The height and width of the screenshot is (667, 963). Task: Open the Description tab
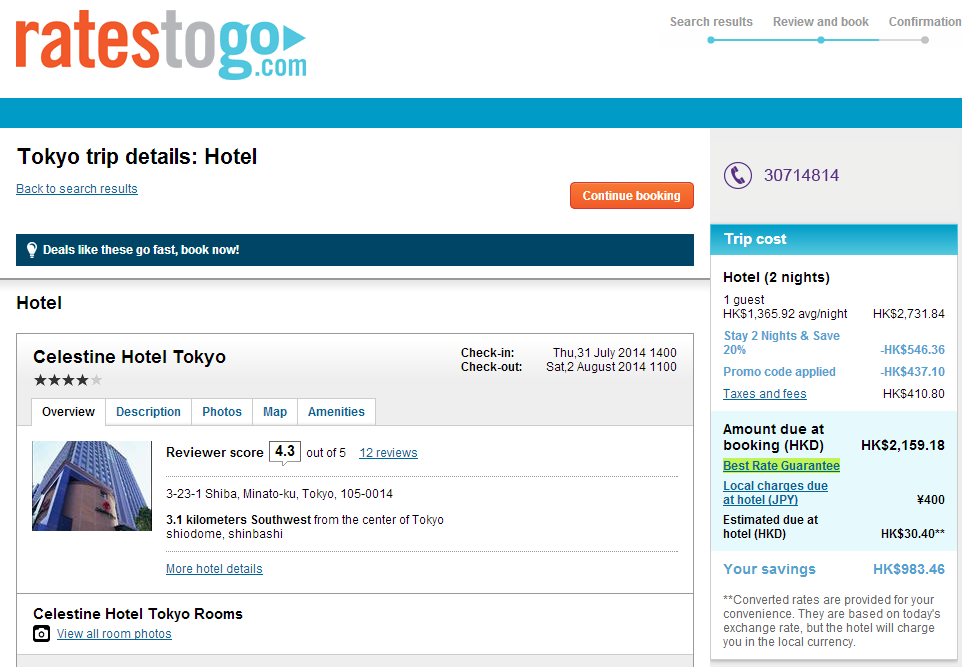coord(148,412)
